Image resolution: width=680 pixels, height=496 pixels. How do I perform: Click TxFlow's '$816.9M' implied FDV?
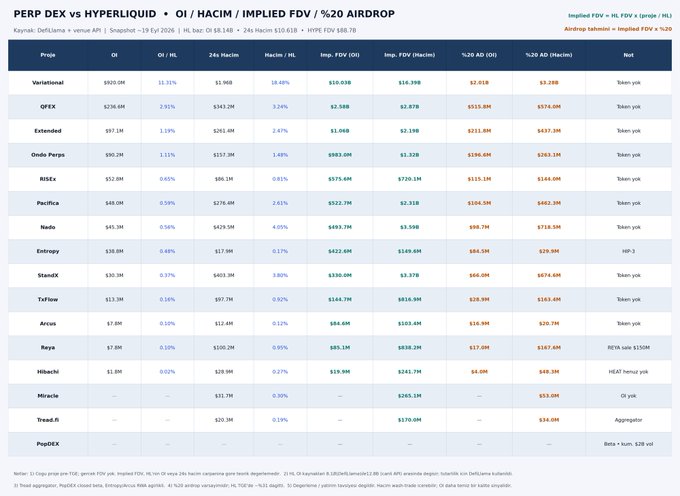pyautogui.click(x=409, y=300)
